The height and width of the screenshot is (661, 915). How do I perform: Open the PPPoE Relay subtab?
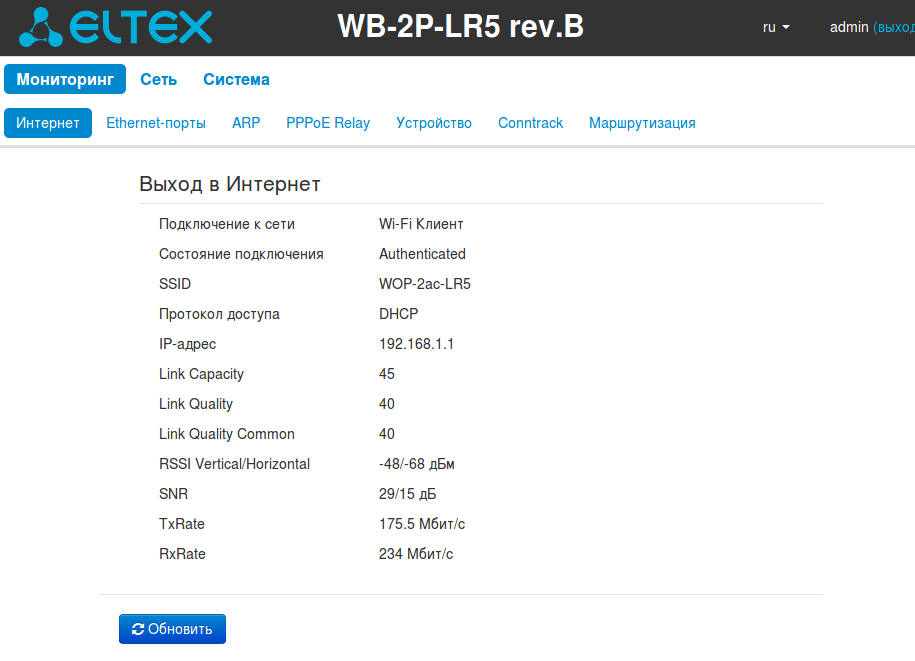[328, 123]
